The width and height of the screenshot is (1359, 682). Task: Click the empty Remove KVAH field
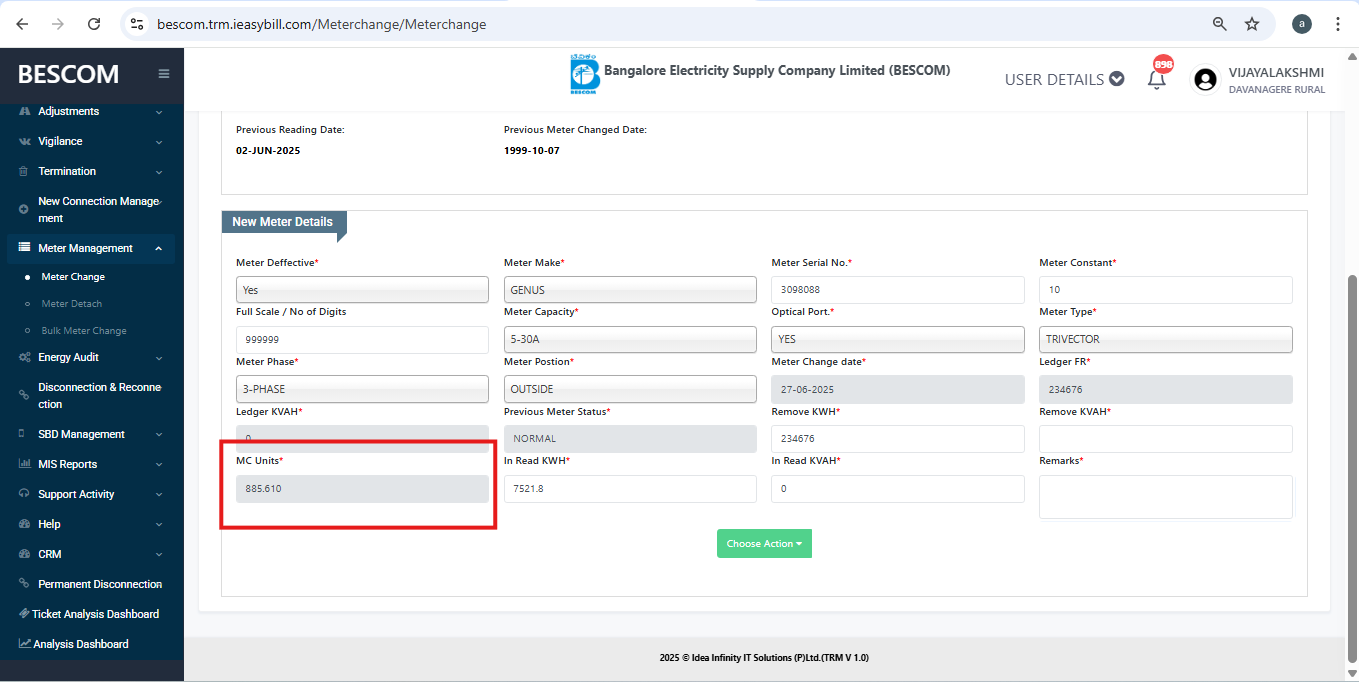point(1166,439)
